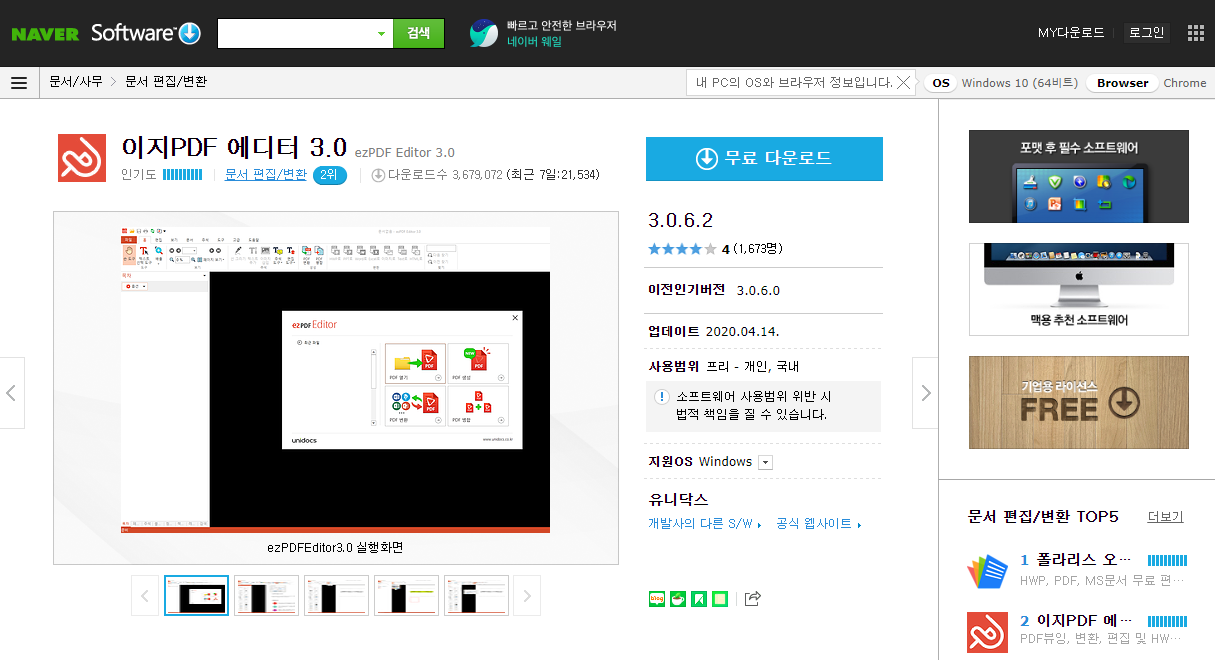This screenshot has height=660, width=1215.
Task: Share to Naver memo square icon
Action: pos(720,599)
